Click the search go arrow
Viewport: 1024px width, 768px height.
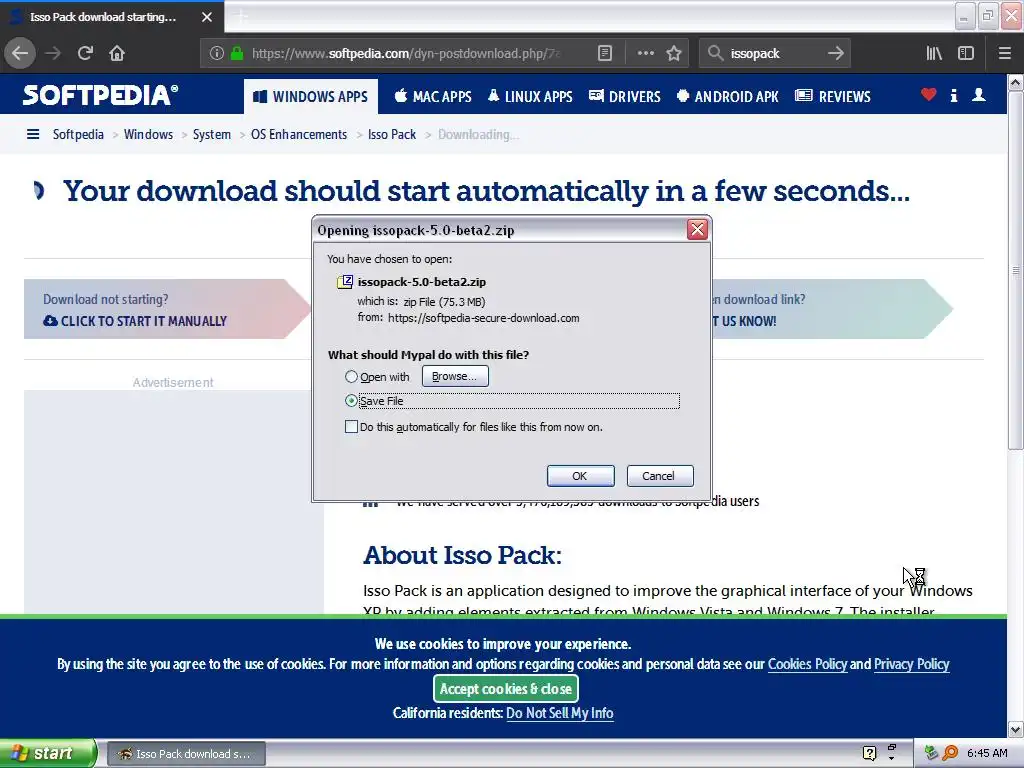[x=835, y=54]
